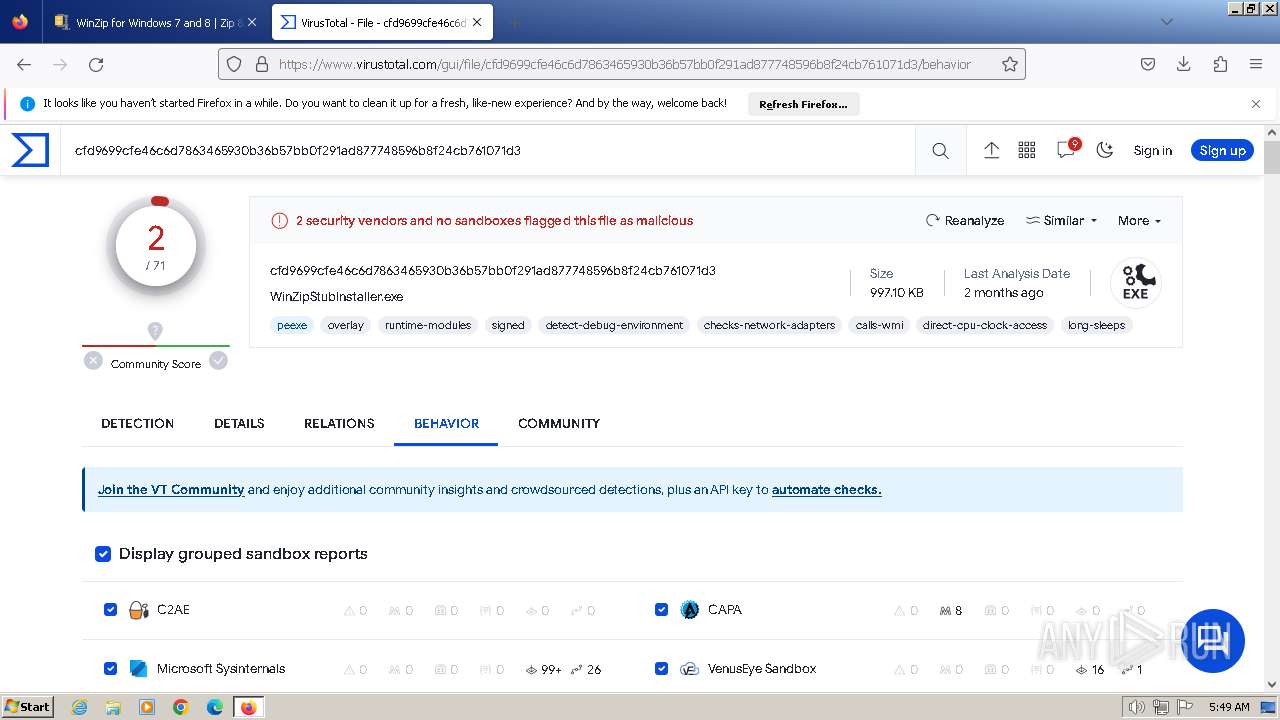1280x720 pixels.
Task: Click the community score positive vote icon
Action: click(218, 361)
